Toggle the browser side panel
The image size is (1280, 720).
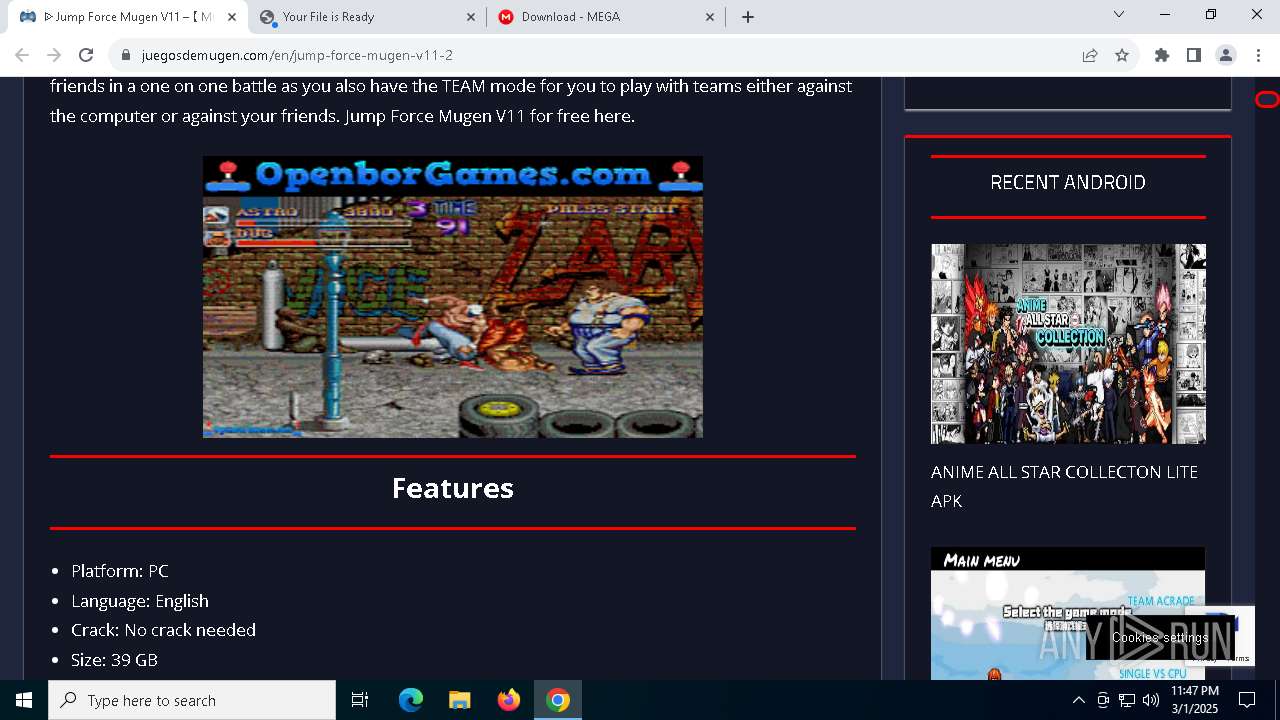point(1194,55)
